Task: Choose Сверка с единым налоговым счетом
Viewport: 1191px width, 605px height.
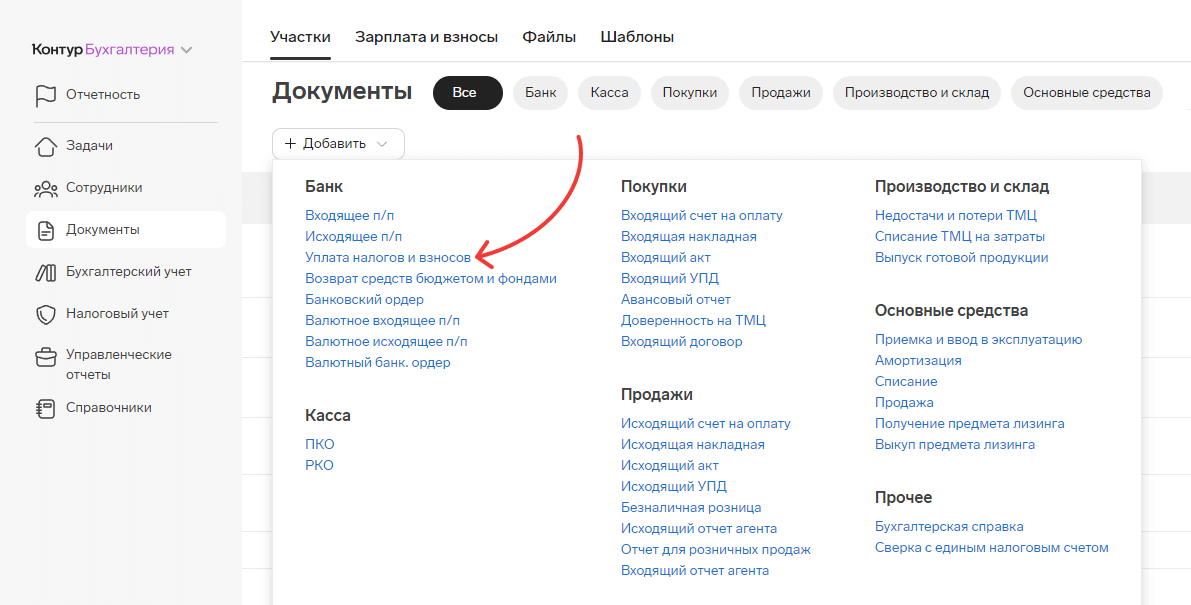Action: [992, 548]
